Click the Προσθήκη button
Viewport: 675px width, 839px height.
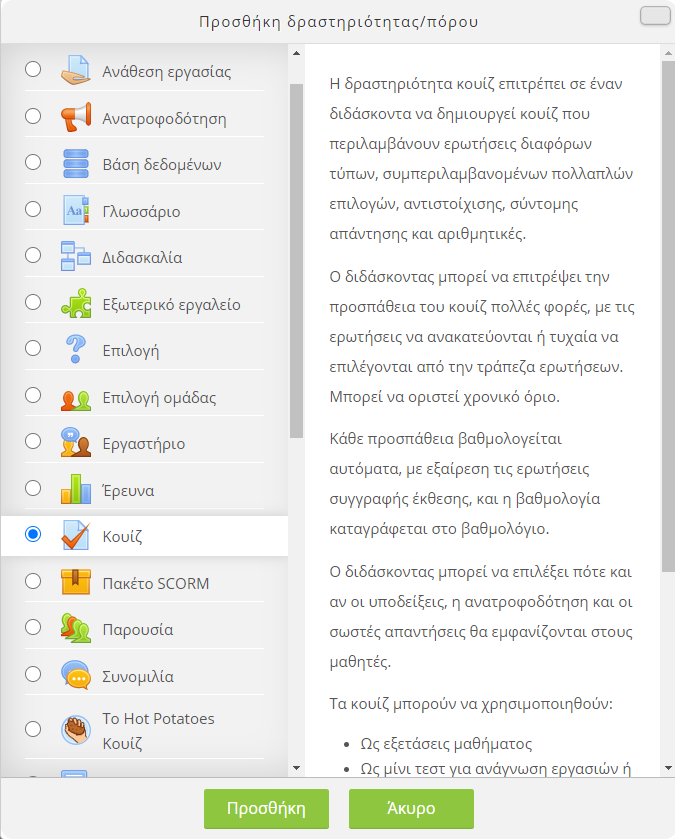pyautogui.click(x=266, y=809)
